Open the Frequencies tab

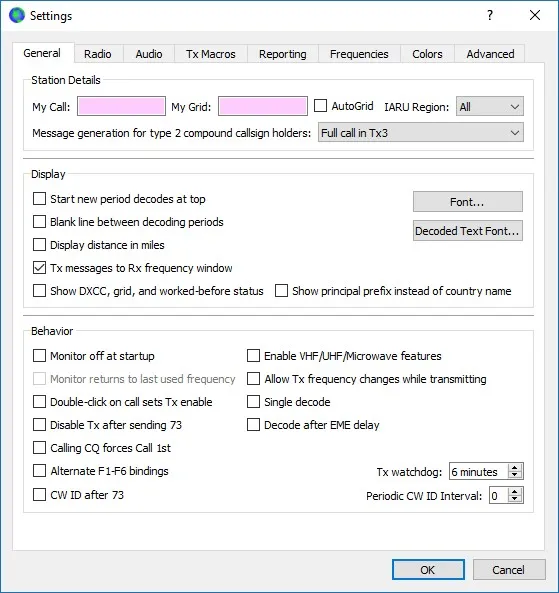(x=359, y=54)
